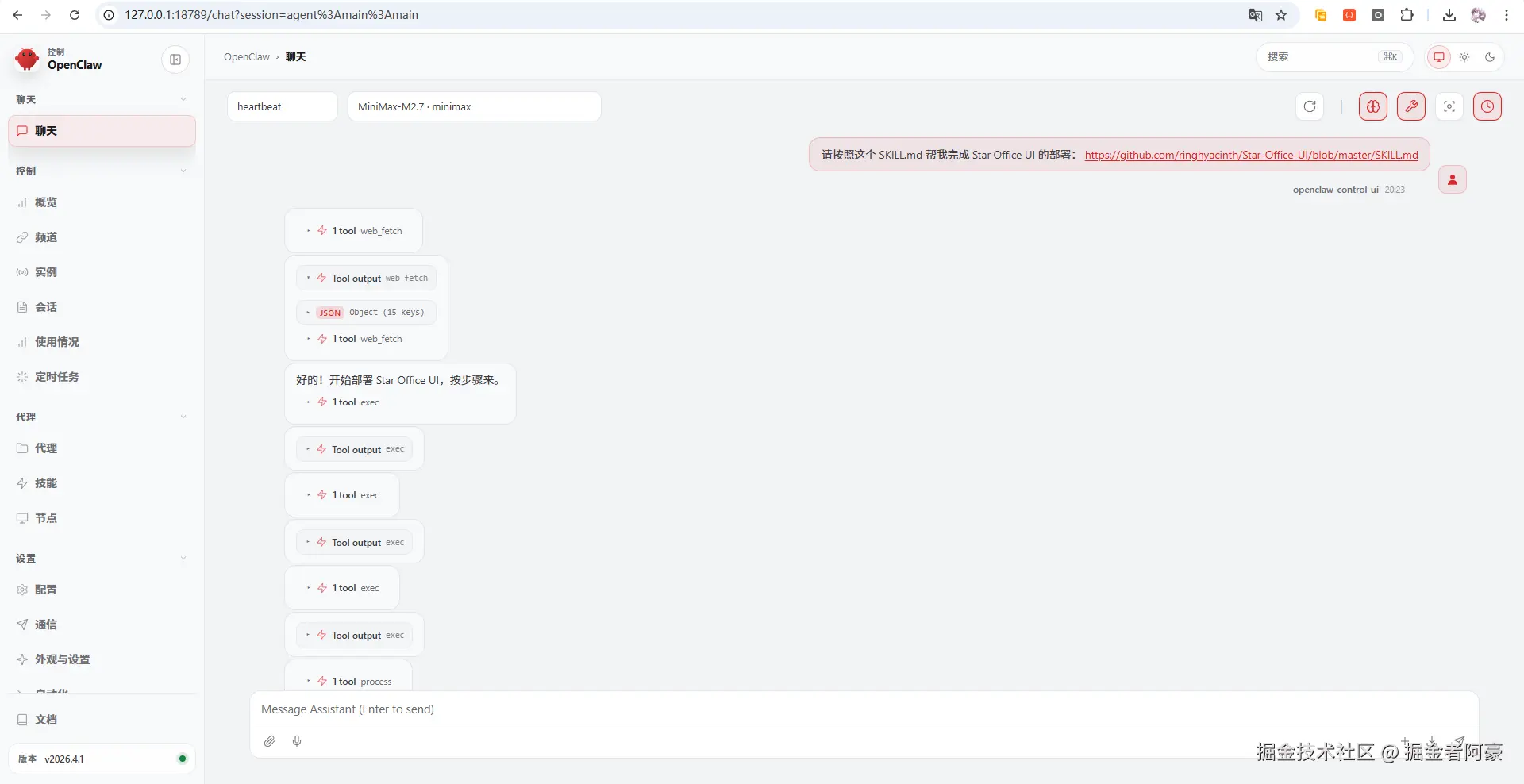
Task: Open the 频道 channels page
Action: (x=102, y=237)
